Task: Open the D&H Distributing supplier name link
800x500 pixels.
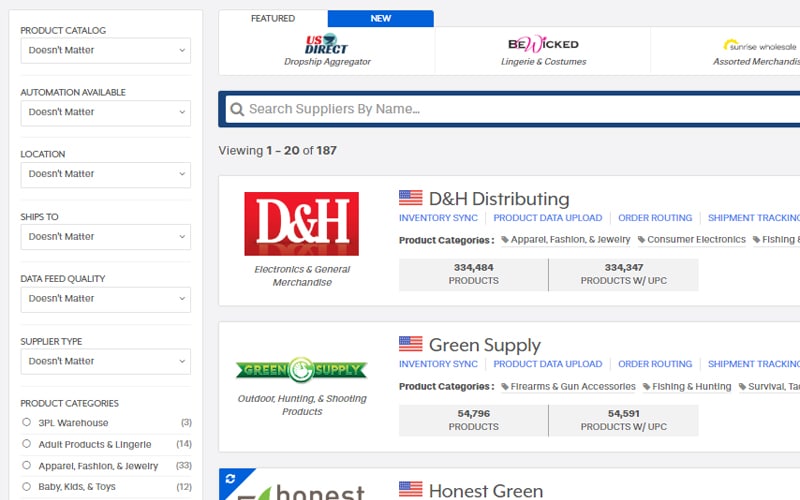Action: pos(498,199)
